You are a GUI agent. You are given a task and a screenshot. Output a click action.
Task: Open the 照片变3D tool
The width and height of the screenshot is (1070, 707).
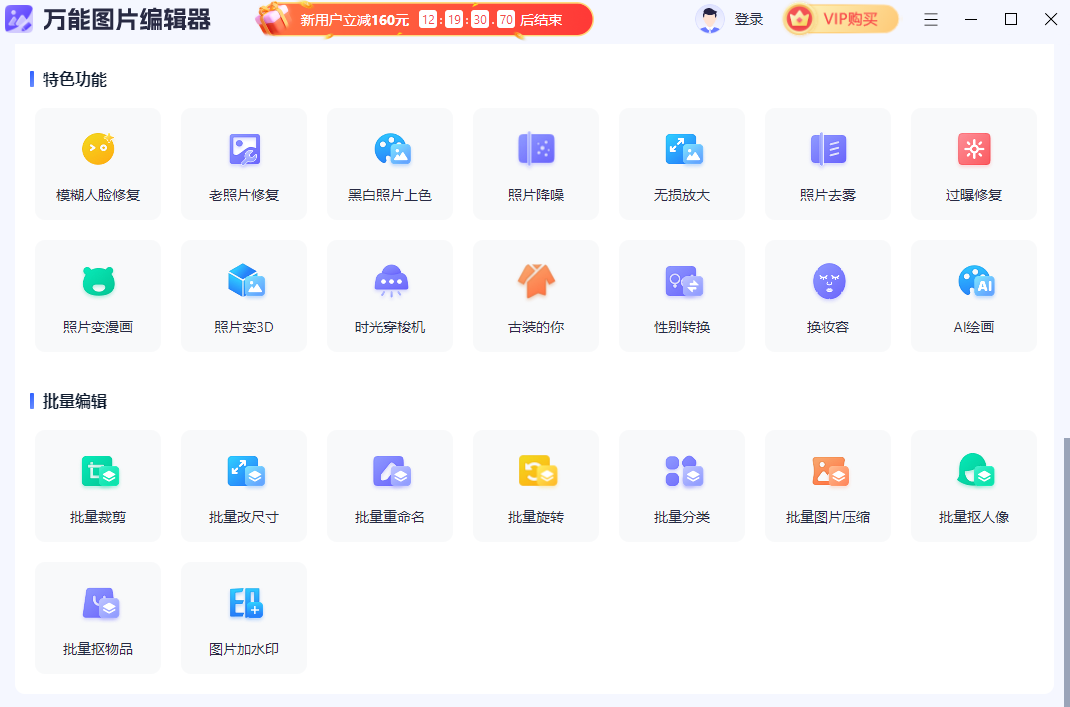tap(244, 295)
